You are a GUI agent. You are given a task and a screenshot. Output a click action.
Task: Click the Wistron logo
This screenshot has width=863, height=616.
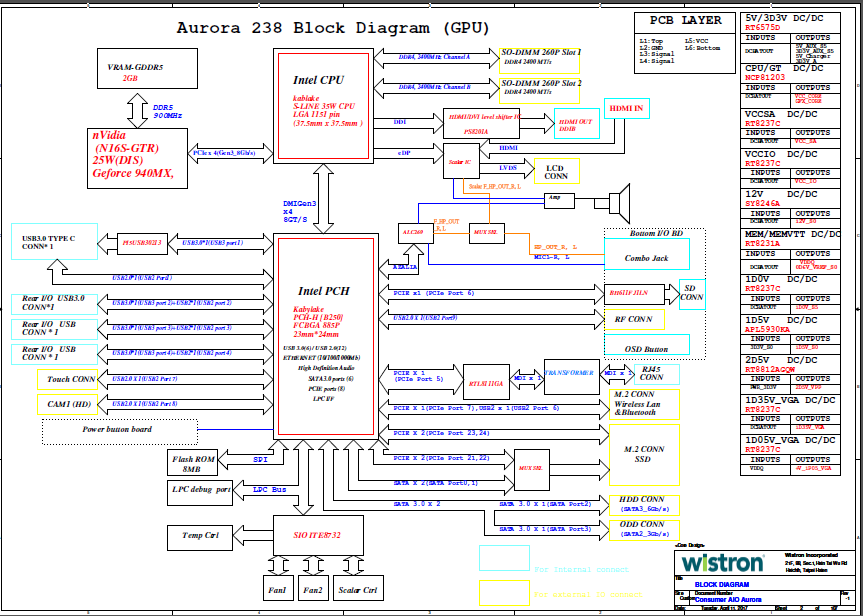coord(722,563)
